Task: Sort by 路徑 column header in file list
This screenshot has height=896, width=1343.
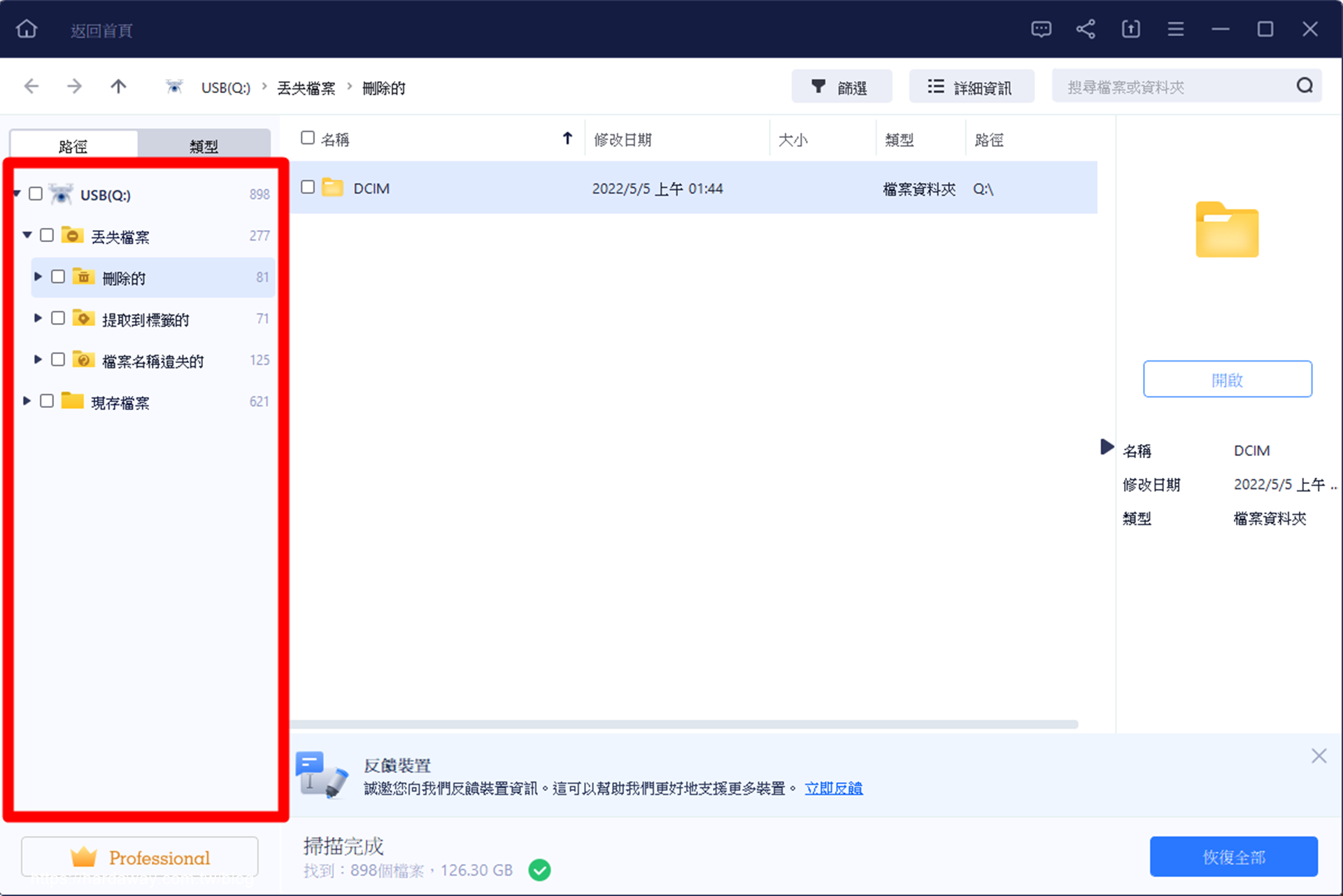Action: [989, 140]
